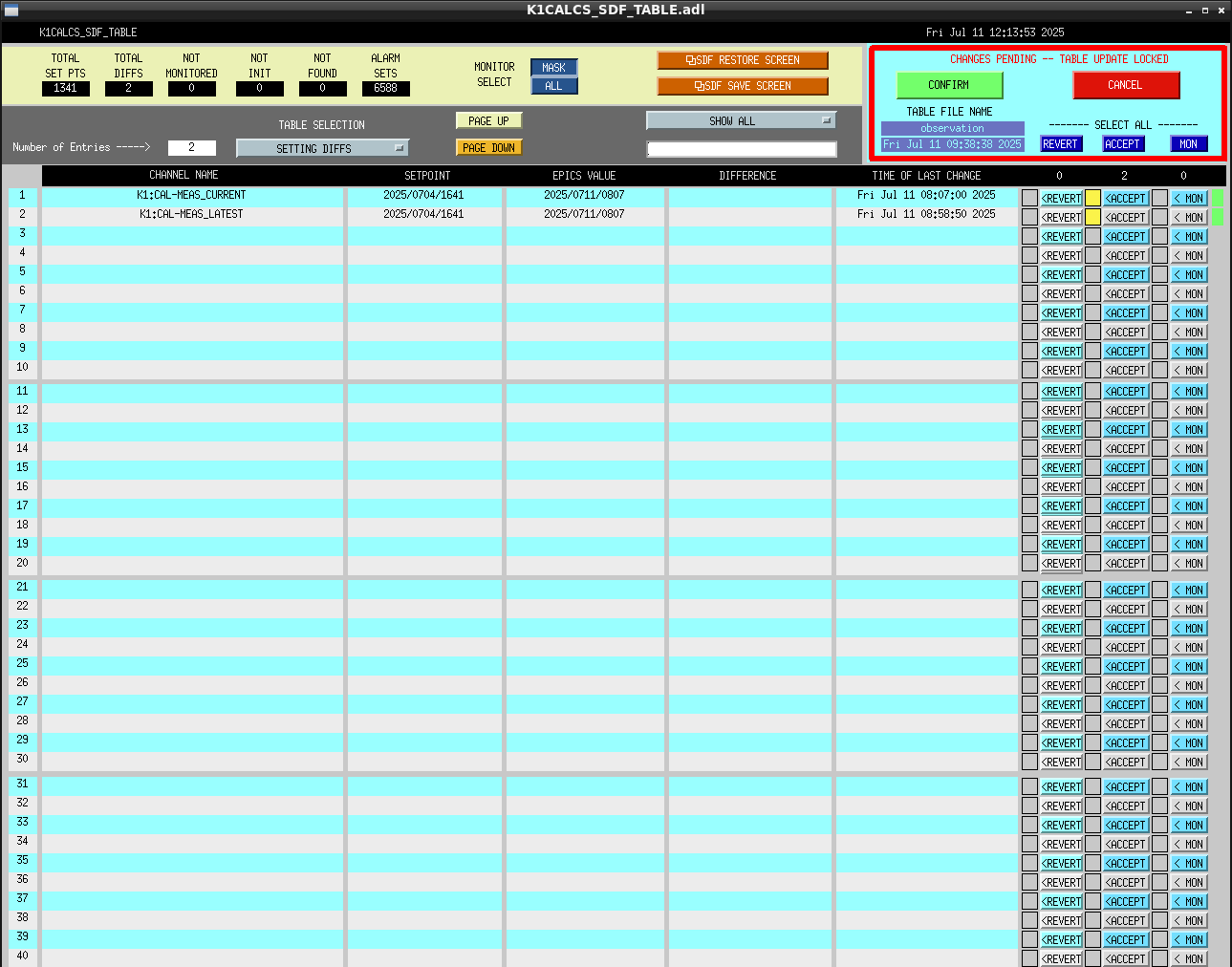This screenshot has height=967, width=1232.
Task: Click the green CONFIRM button
Action: coord(949,85)
